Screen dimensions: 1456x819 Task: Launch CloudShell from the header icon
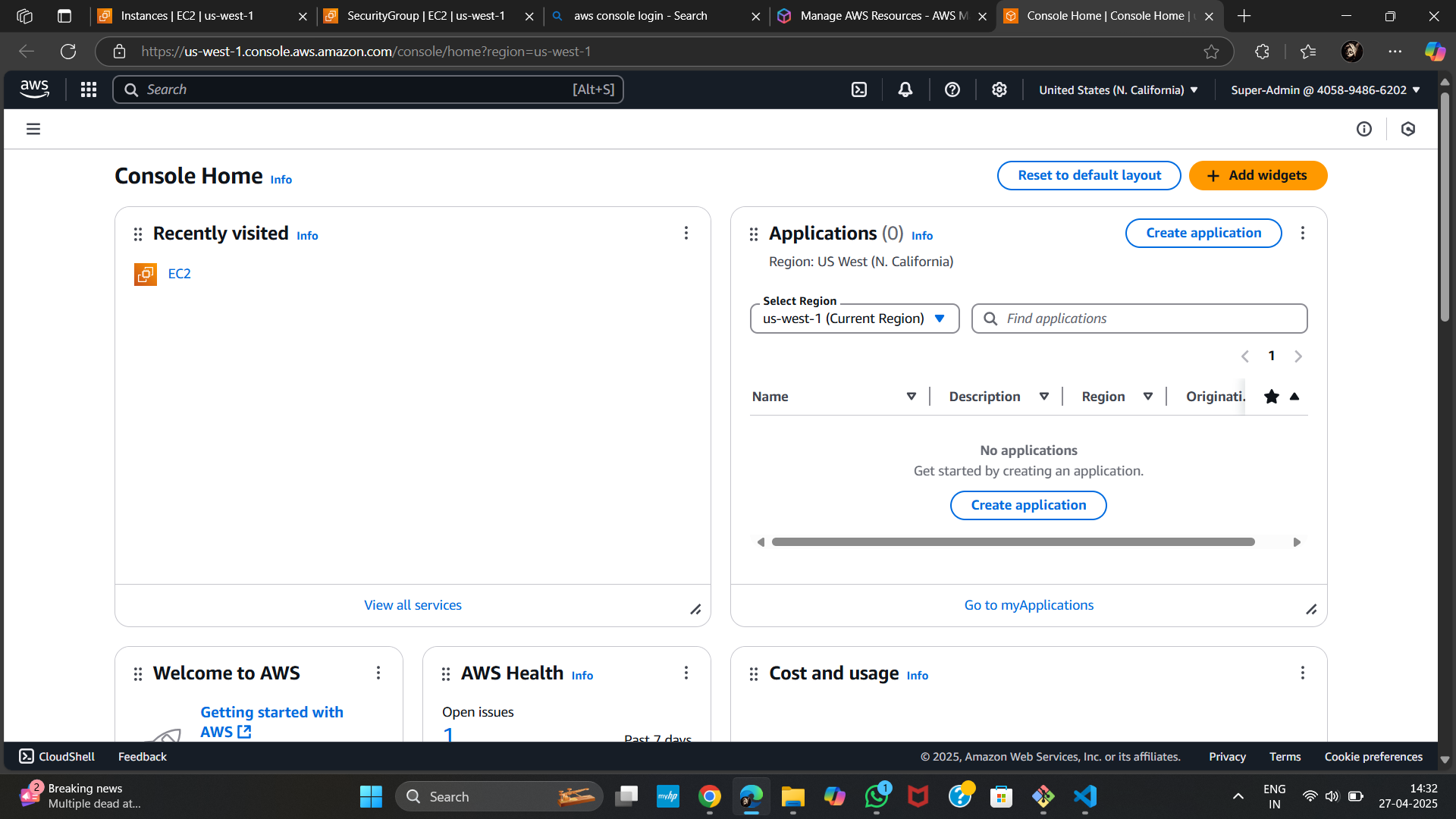[859, 89]
